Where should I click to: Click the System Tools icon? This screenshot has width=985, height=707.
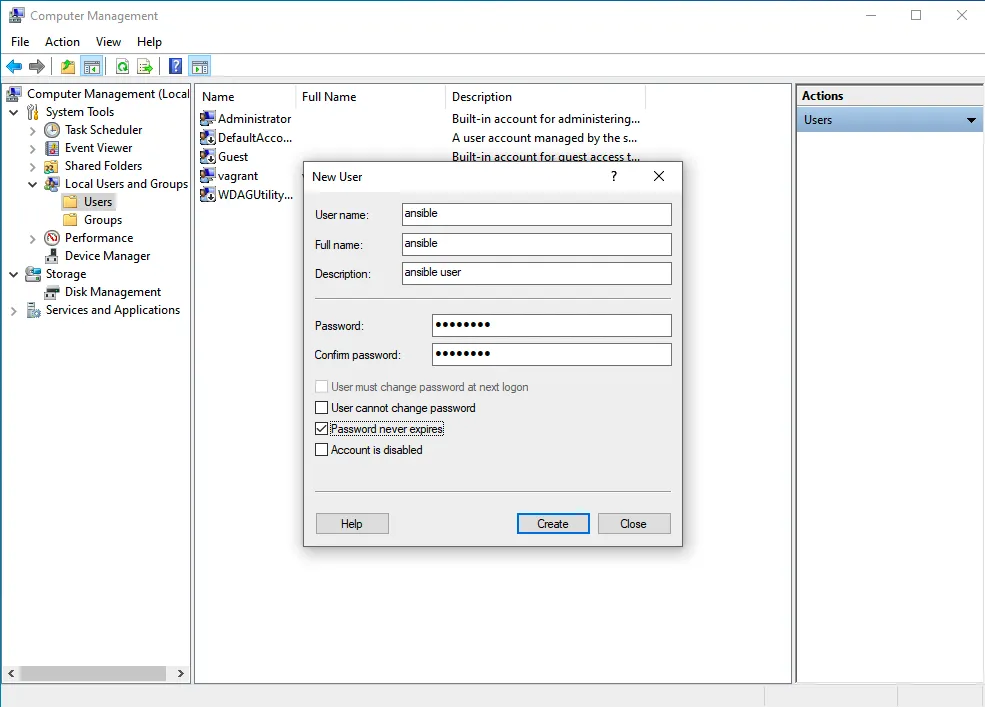click(33, 112)
